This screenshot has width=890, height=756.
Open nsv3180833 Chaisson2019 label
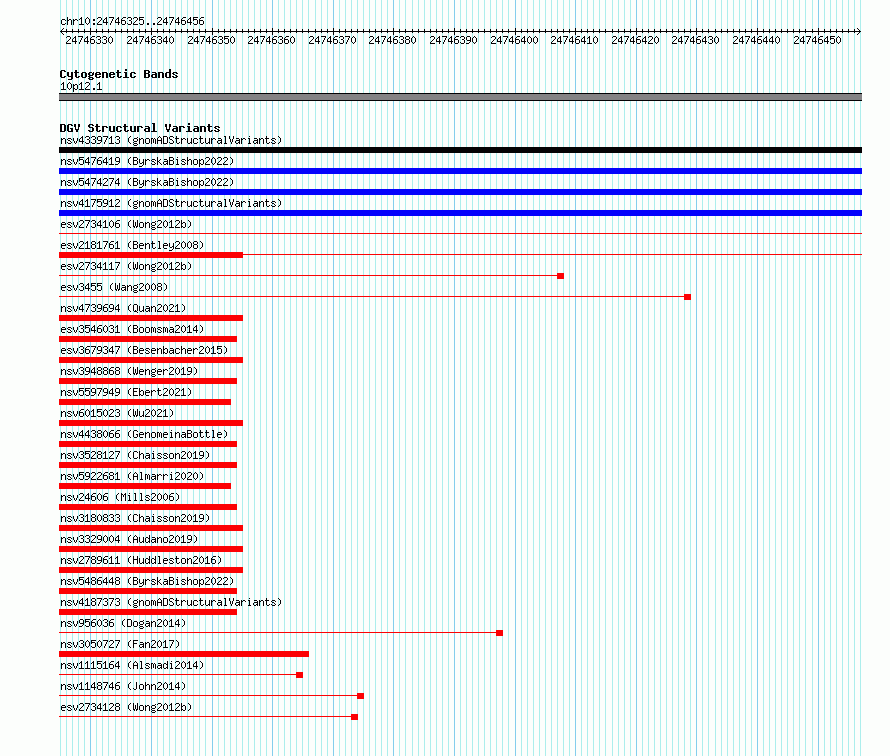(x=135, y=518)
